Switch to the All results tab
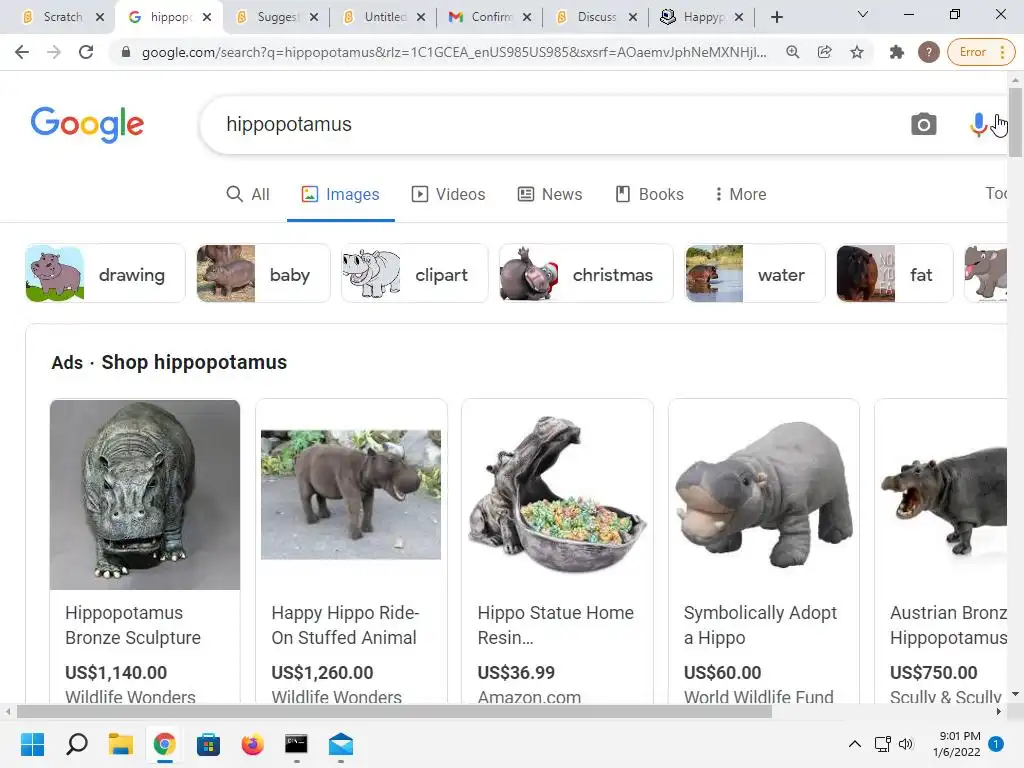Image resolution: width=1024 pixels, height=768 pixels. point(248,194)
